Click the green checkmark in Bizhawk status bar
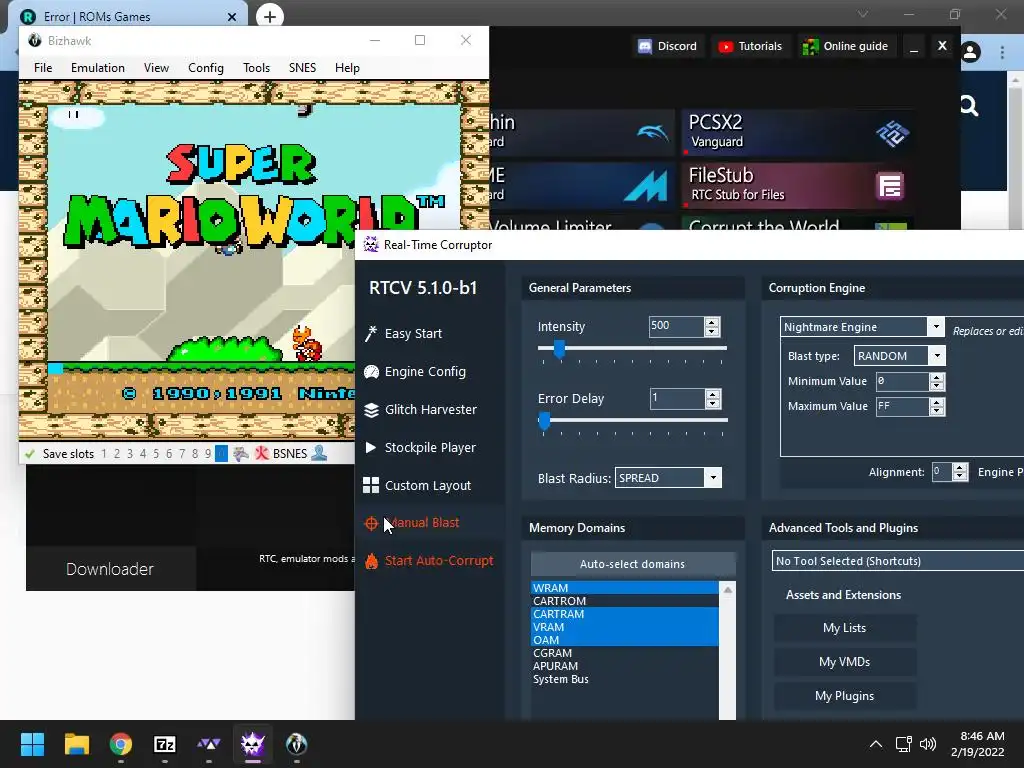1024x768 pixels. pyautogui.click(x=30, y=453)
